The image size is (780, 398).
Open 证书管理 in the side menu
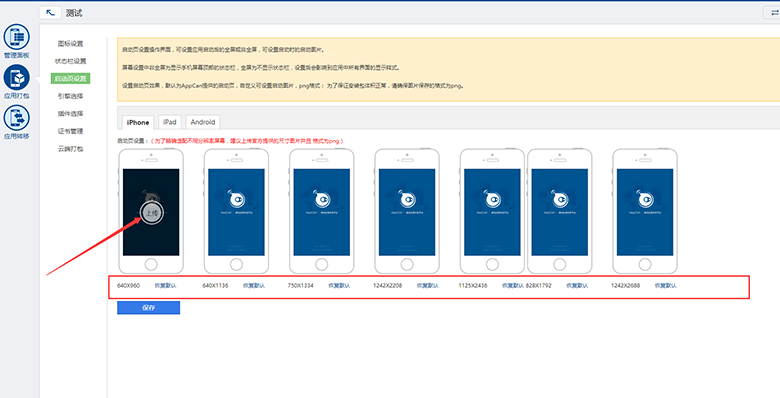70,131
